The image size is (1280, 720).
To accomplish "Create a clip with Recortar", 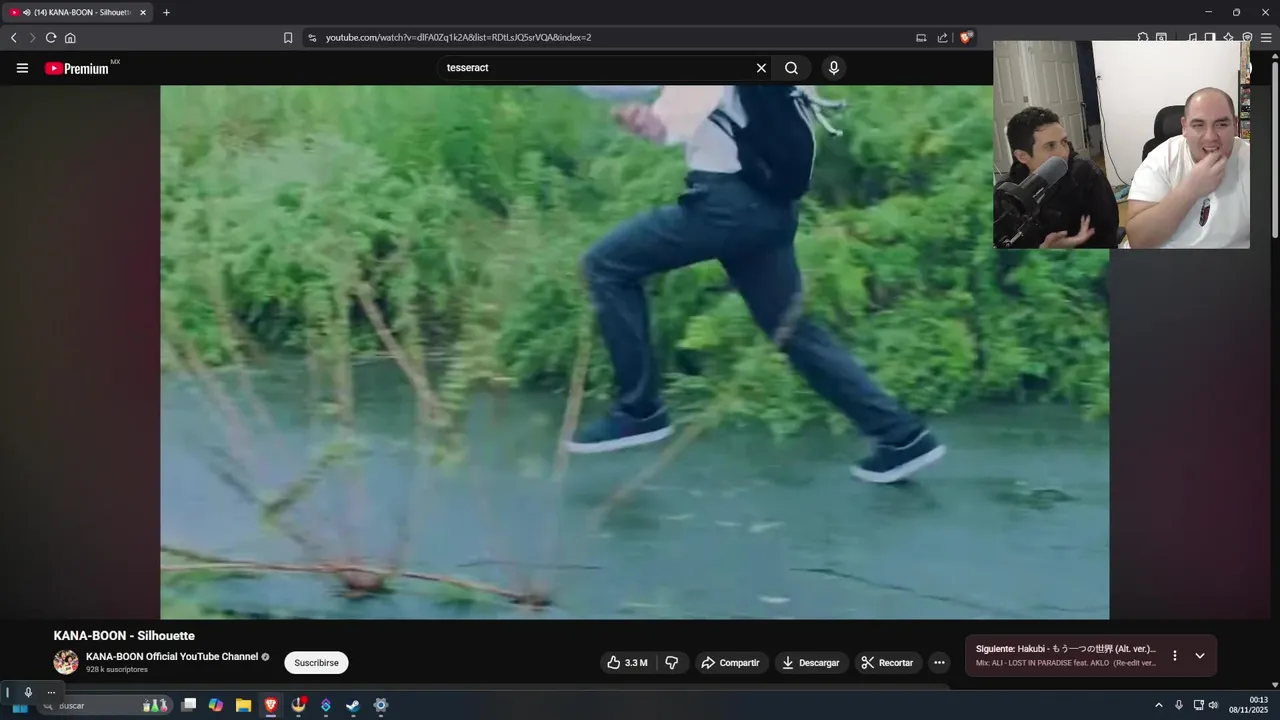I will 888,663.
